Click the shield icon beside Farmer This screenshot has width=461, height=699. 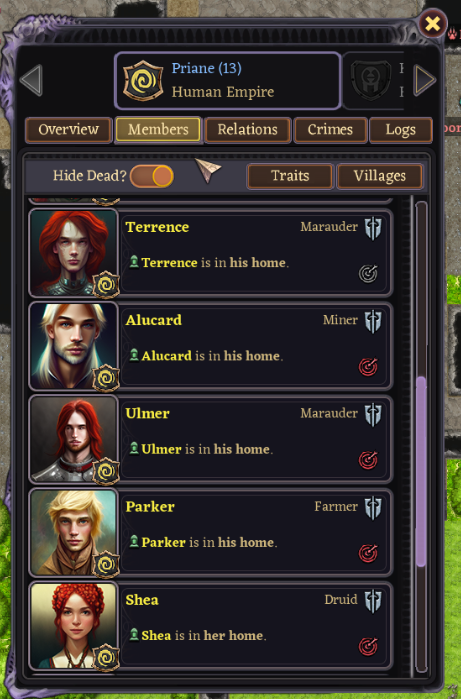(x=373, y=508)
